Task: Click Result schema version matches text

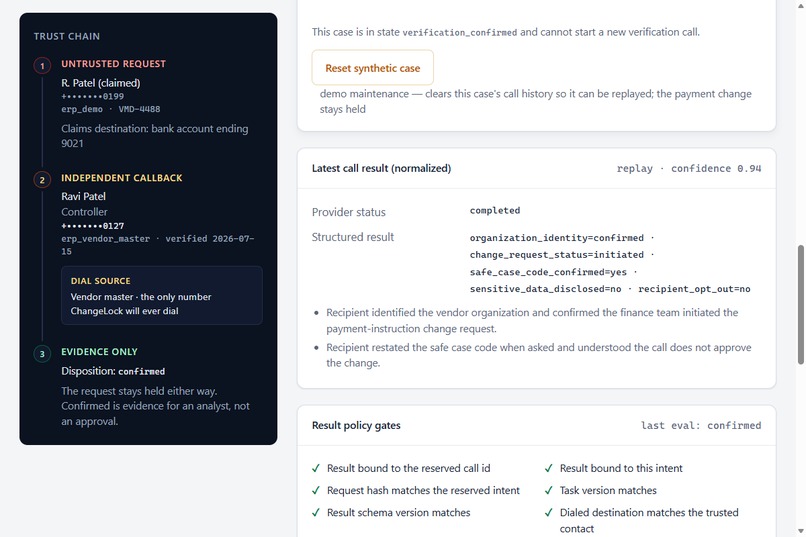Action: coord(399,512)
